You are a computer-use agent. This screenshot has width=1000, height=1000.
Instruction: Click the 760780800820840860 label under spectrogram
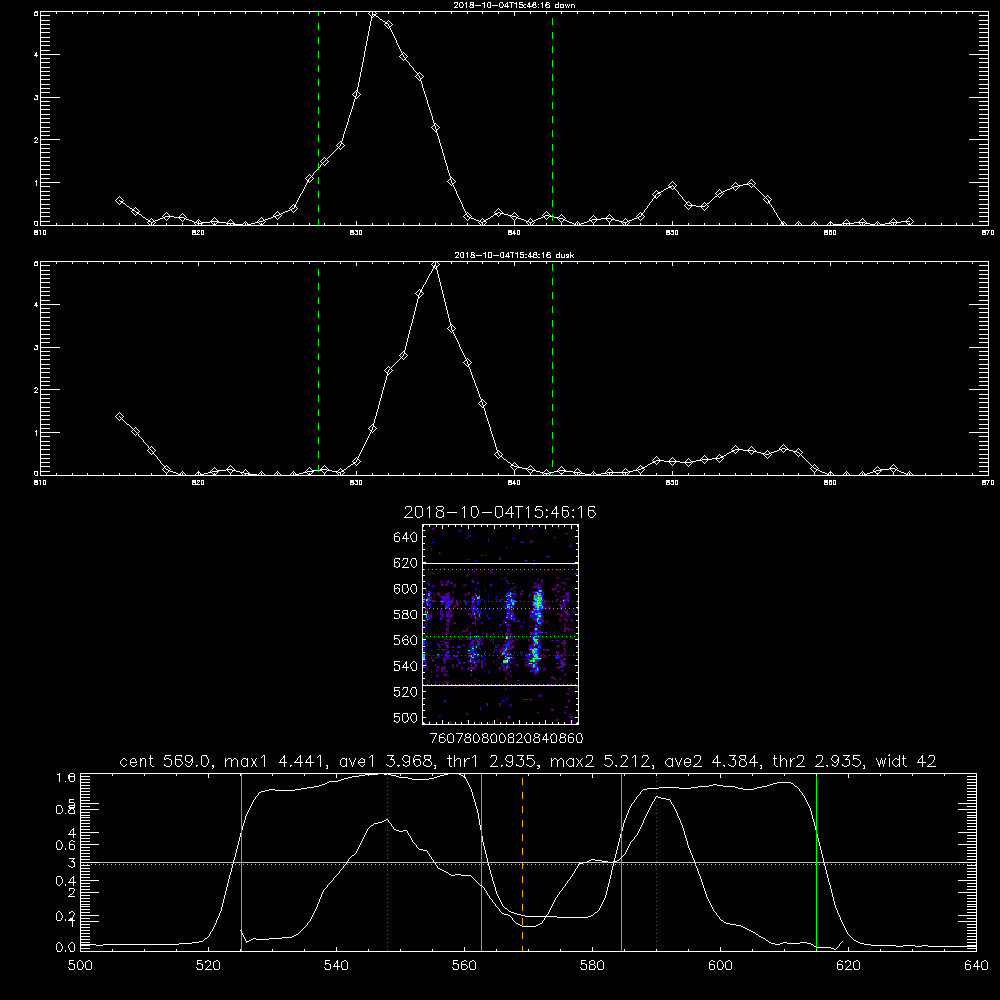[x=506, y=739]
